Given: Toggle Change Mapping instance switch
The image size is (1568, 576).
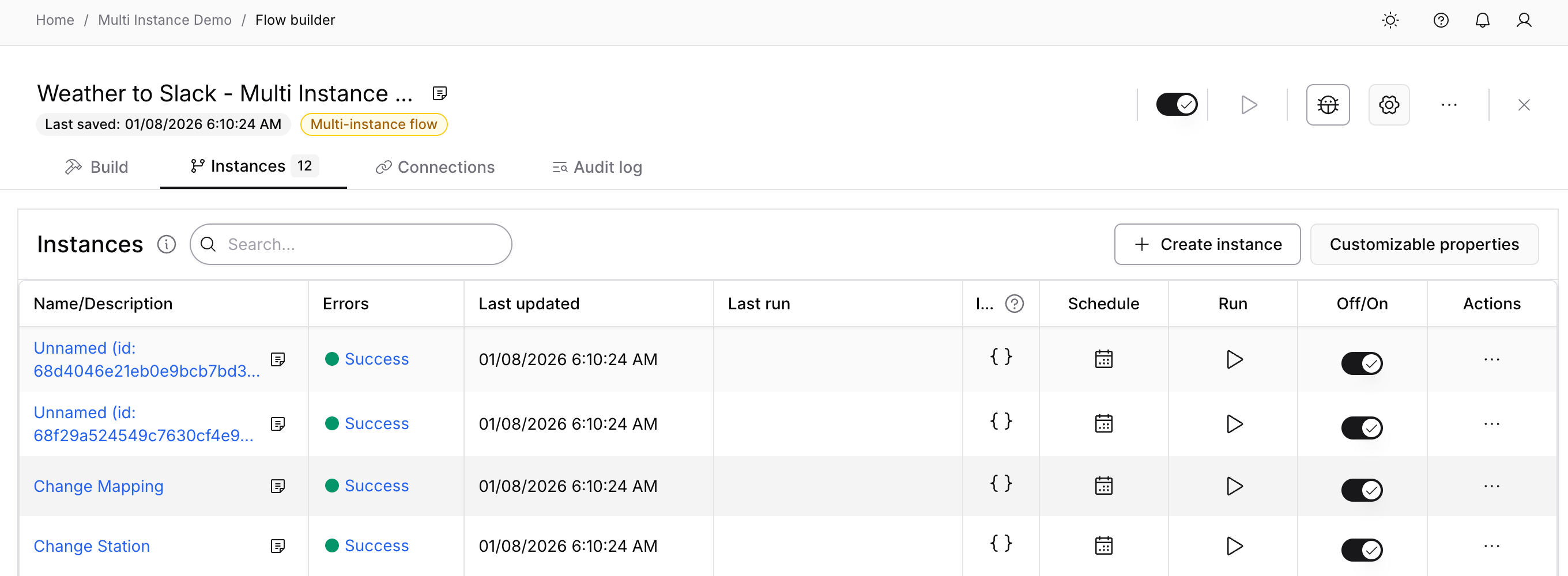Looking at the screenshot, I should (1361, 490).
